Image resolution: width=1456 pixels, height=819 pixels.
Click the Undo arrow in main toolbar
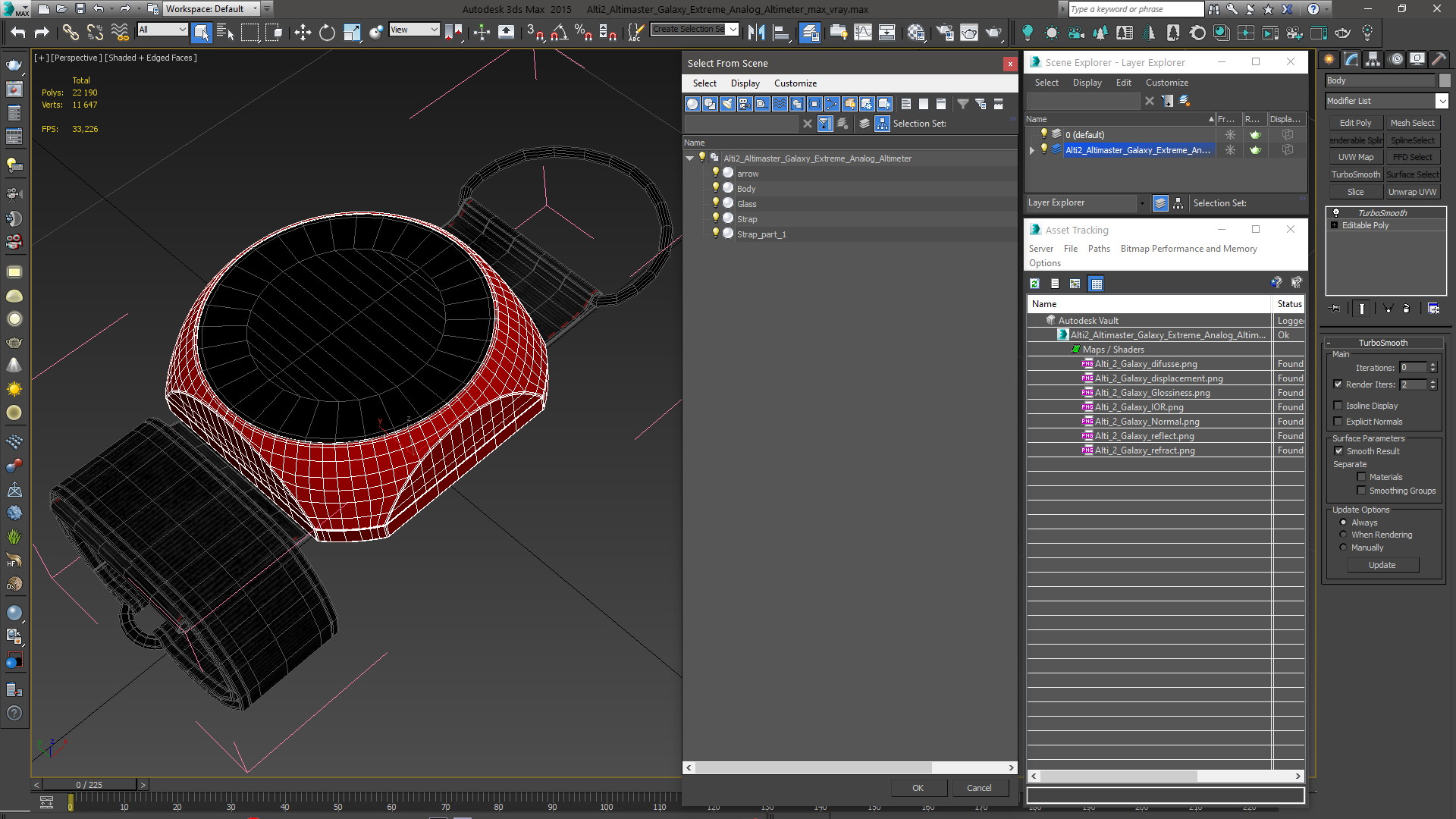(x=18, y=32)
